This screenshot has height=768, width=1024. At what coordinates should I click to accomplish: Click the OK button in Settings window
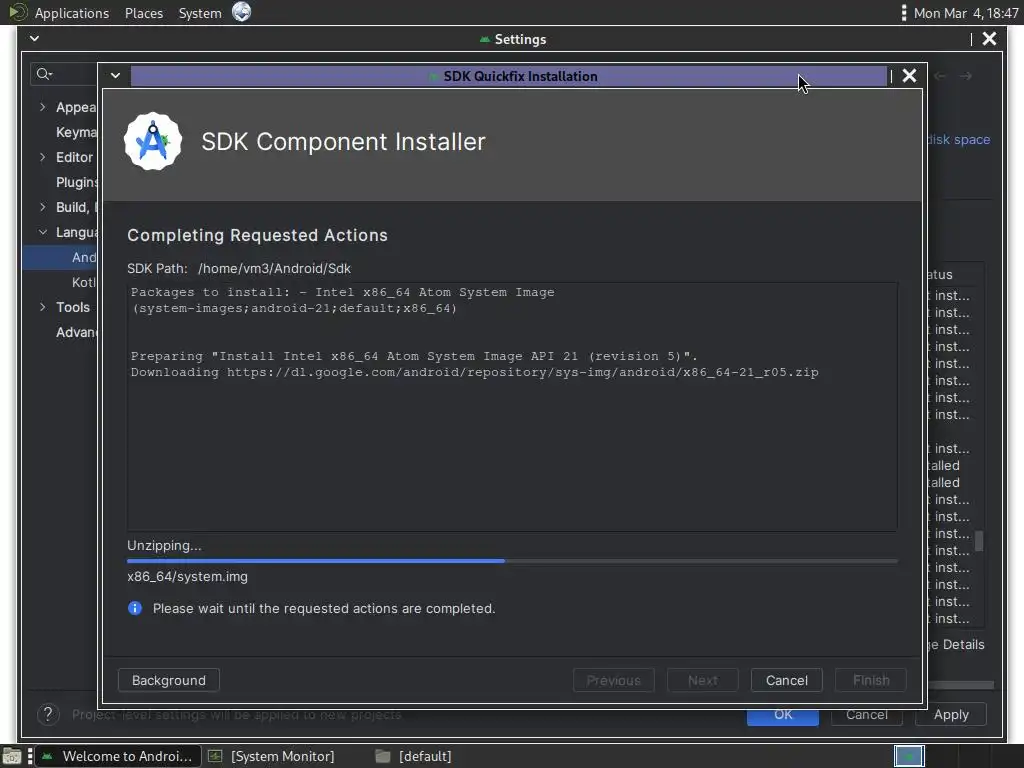(x=782, y=714)
